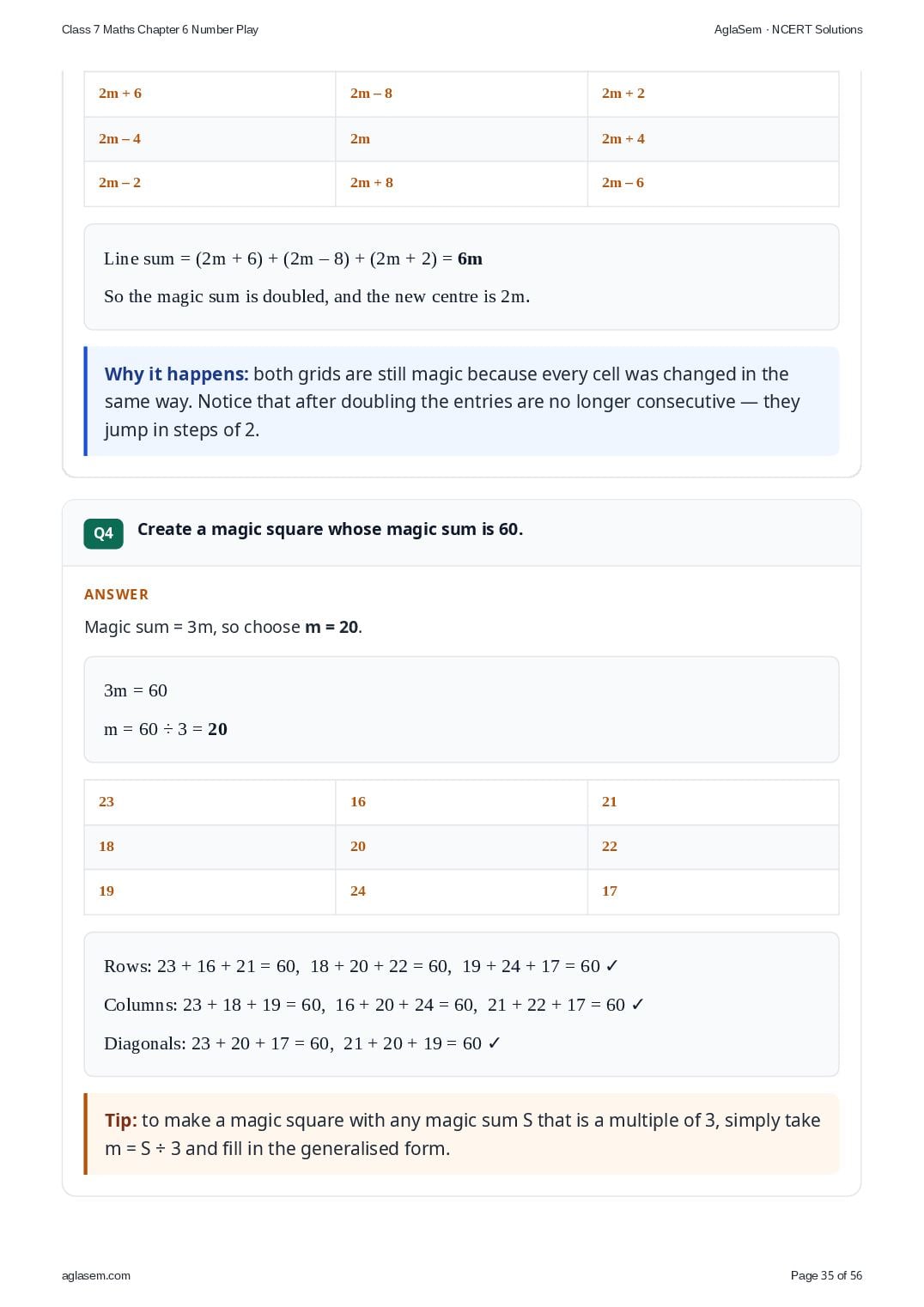This screenshot has width=924, height=1307.
Task: Click the orange Tip callout box
Action: click(461, 1134)
